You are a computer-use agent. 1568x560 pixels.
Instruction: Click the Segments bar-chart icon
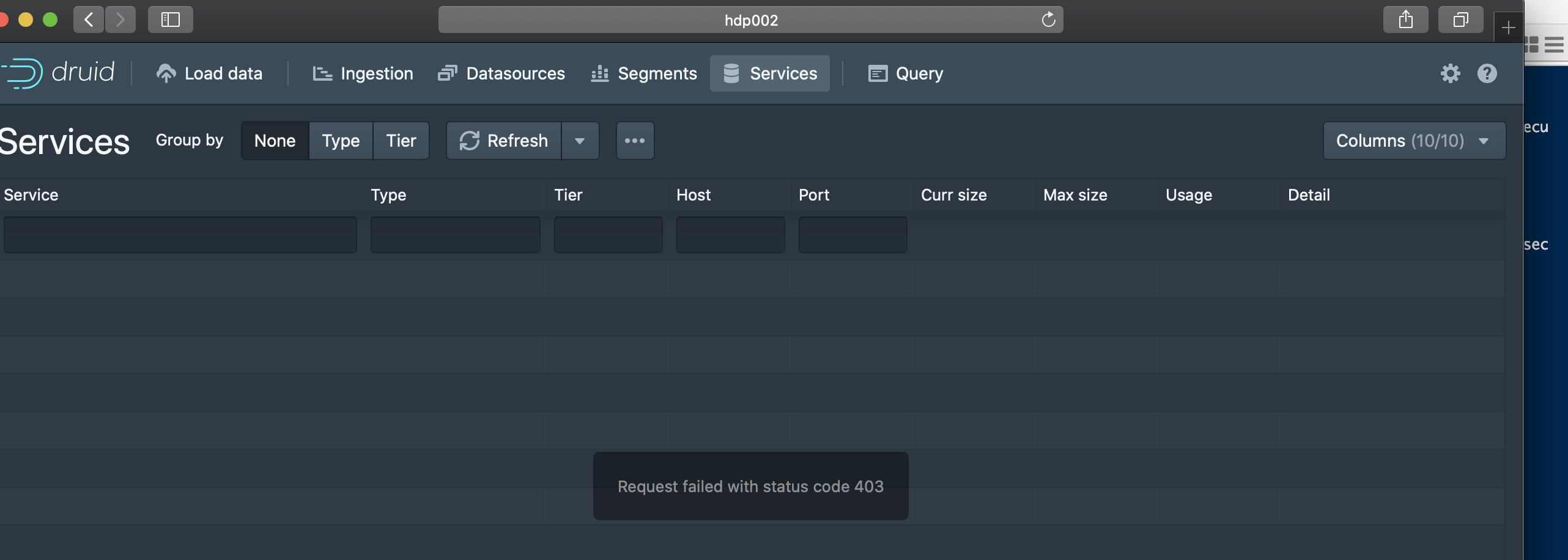(599, 73)
